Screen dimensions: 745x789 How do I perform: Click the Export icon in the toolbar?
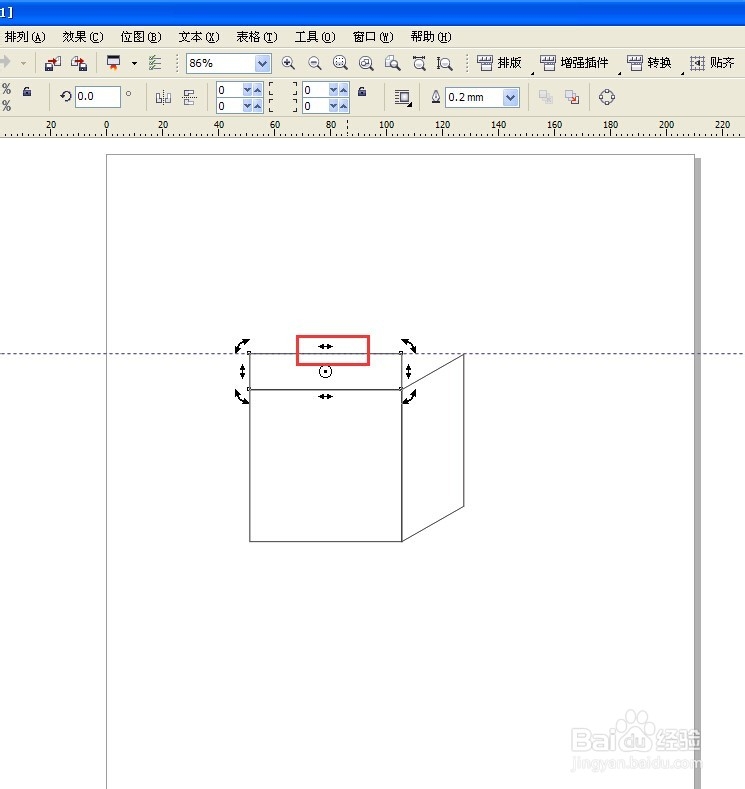tap(78, 63)
